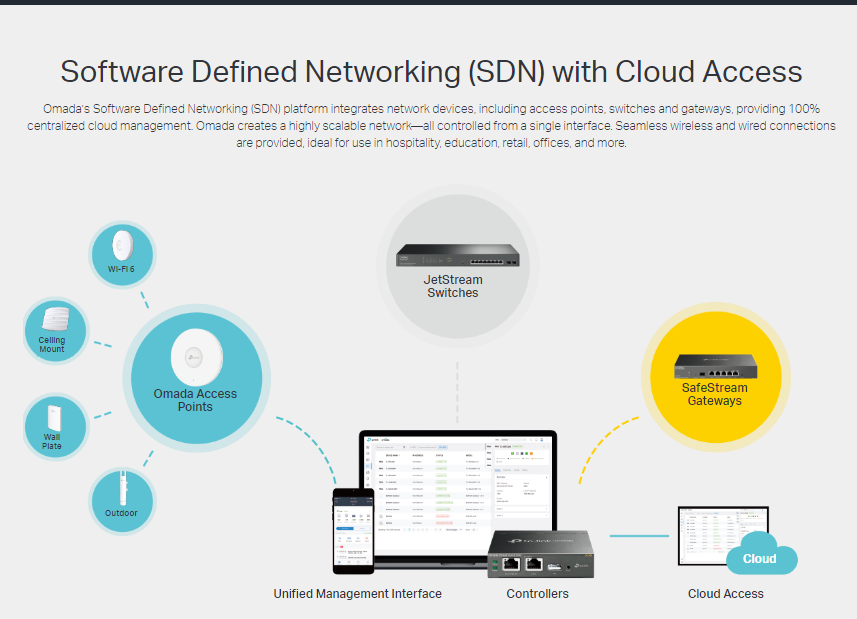Click the Cloud Access caption text
Screen dimensions: 857x619
[x=725, y=594]
